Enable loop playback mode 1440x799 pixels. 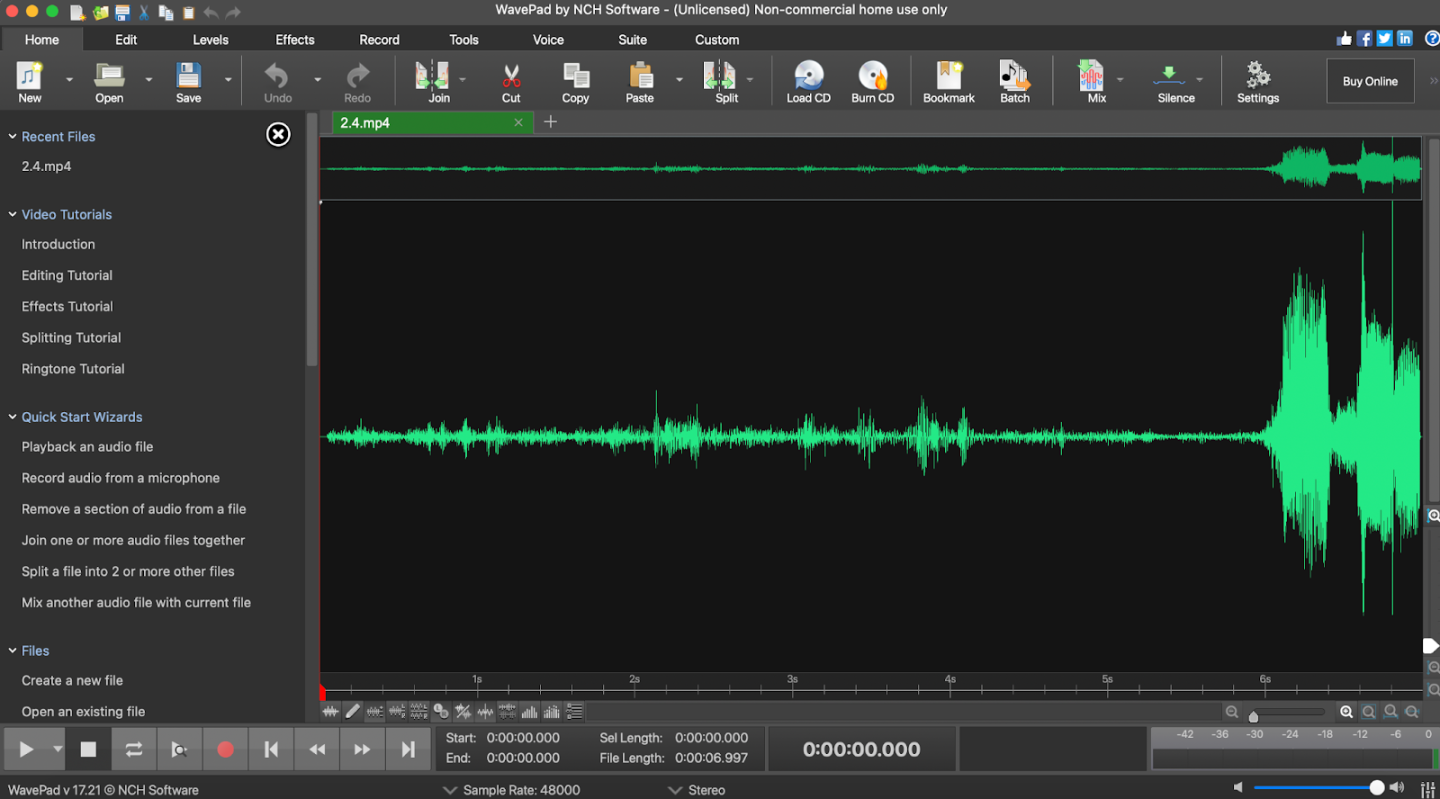pos(134,748)
